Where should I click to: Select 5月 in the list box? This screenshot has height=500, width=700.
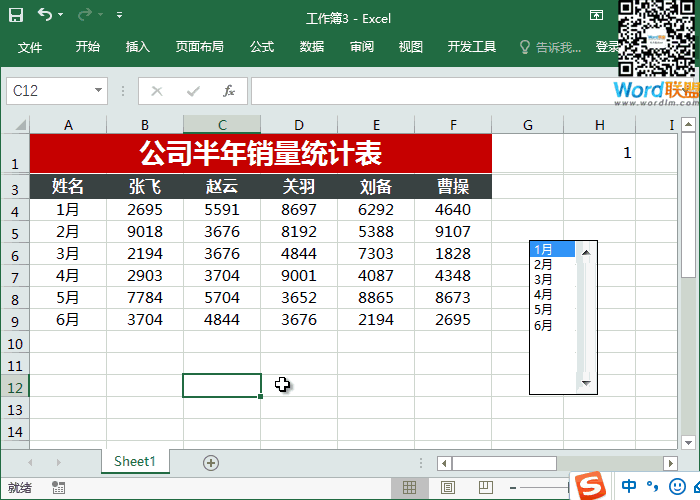tap(552, 310)
